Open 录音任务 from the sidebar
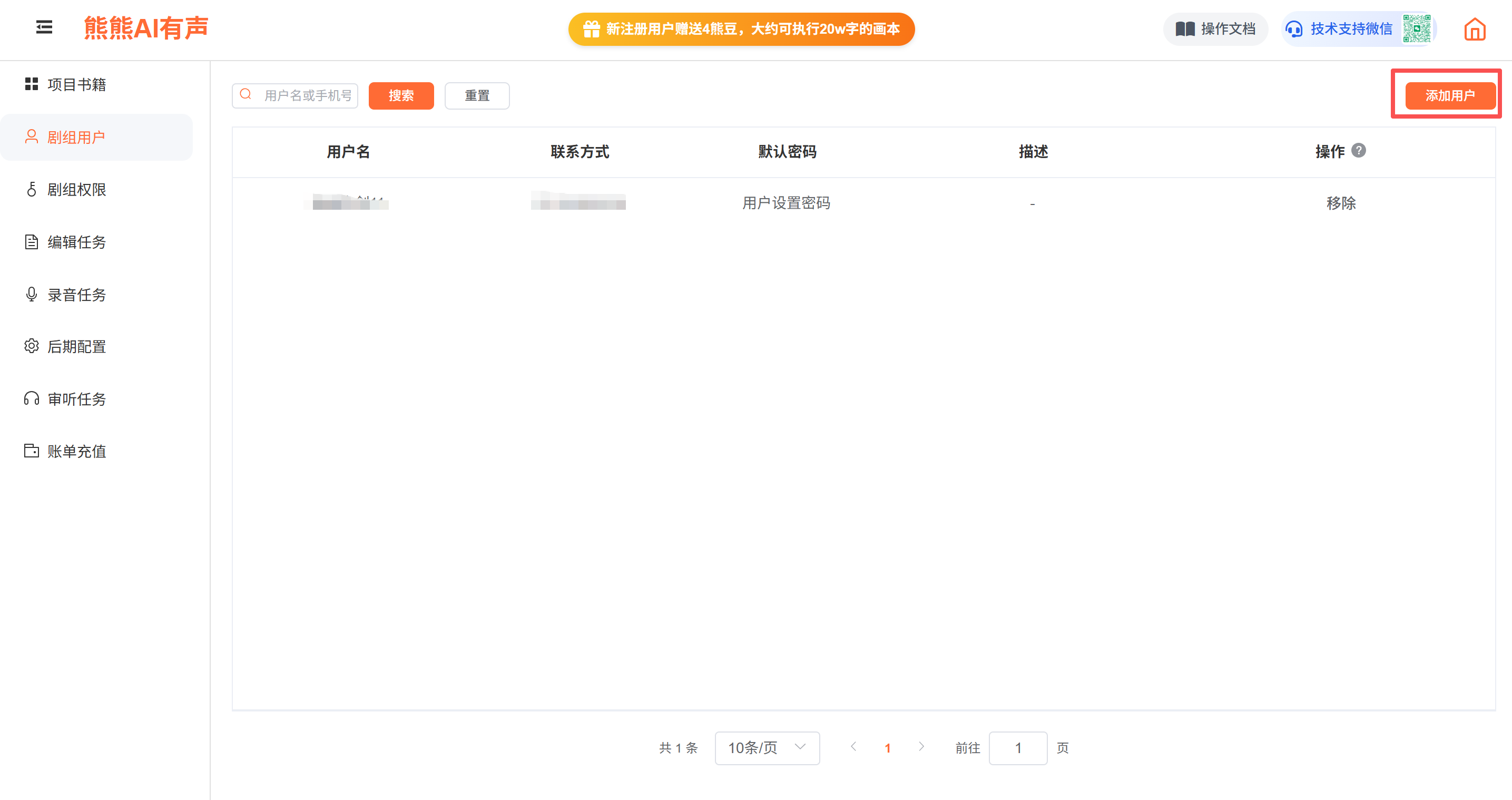The width and height of the screenshot is (1512, 800). pos(76,295)
